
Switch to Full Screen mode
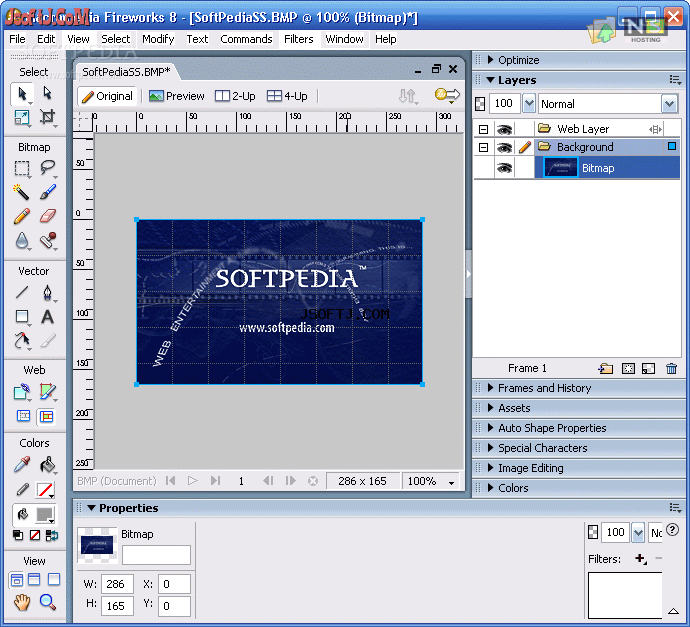54,579
